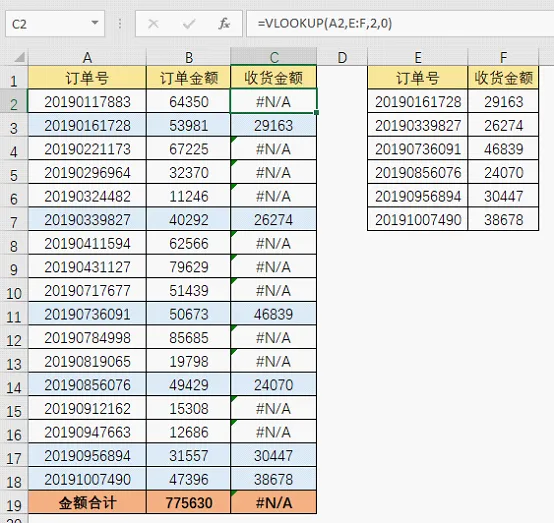554x523 pixels.
Task: Click the 金额合计 total label cell
Action: pyautogui.click(x=87, y=503)
